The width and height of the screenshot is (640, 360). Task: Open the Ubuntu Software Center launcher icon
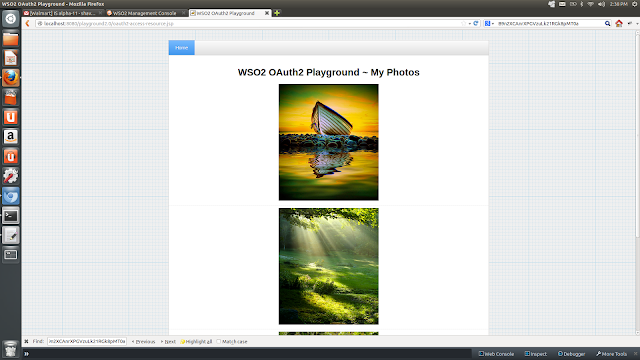pos(11,98)
